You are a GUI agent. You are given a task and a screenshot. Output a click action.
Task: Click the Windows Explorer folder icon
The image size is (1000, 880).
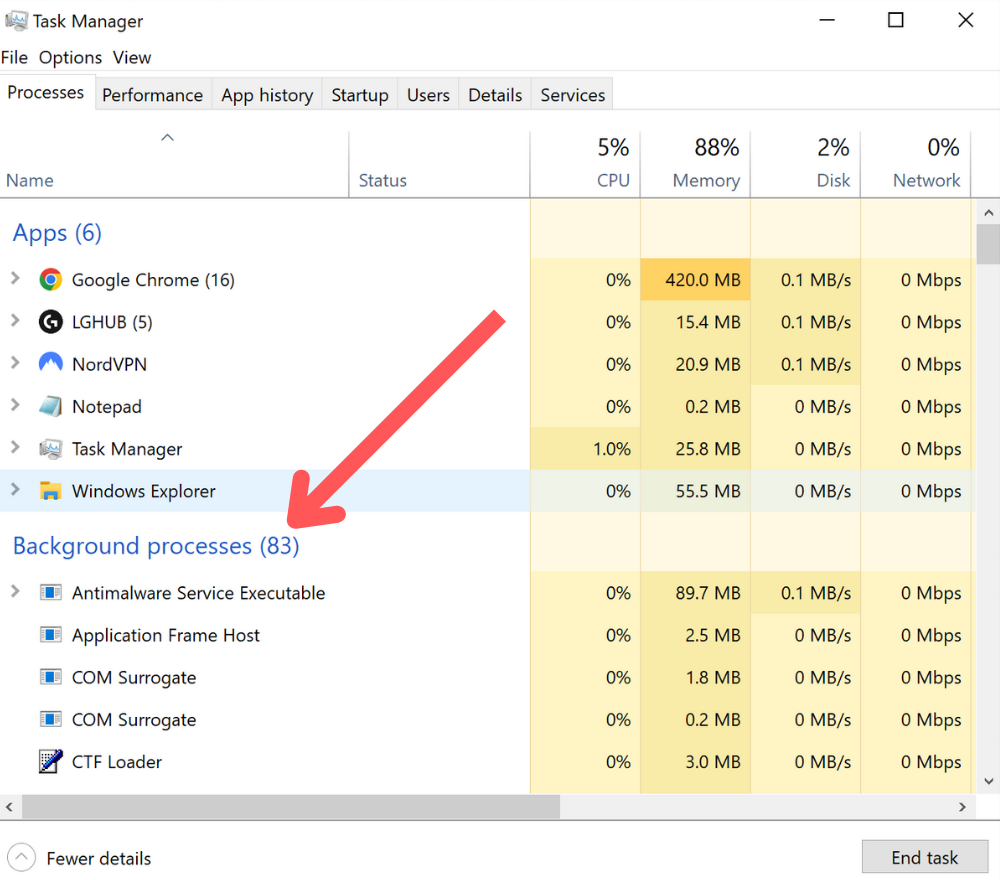(50, 491)
